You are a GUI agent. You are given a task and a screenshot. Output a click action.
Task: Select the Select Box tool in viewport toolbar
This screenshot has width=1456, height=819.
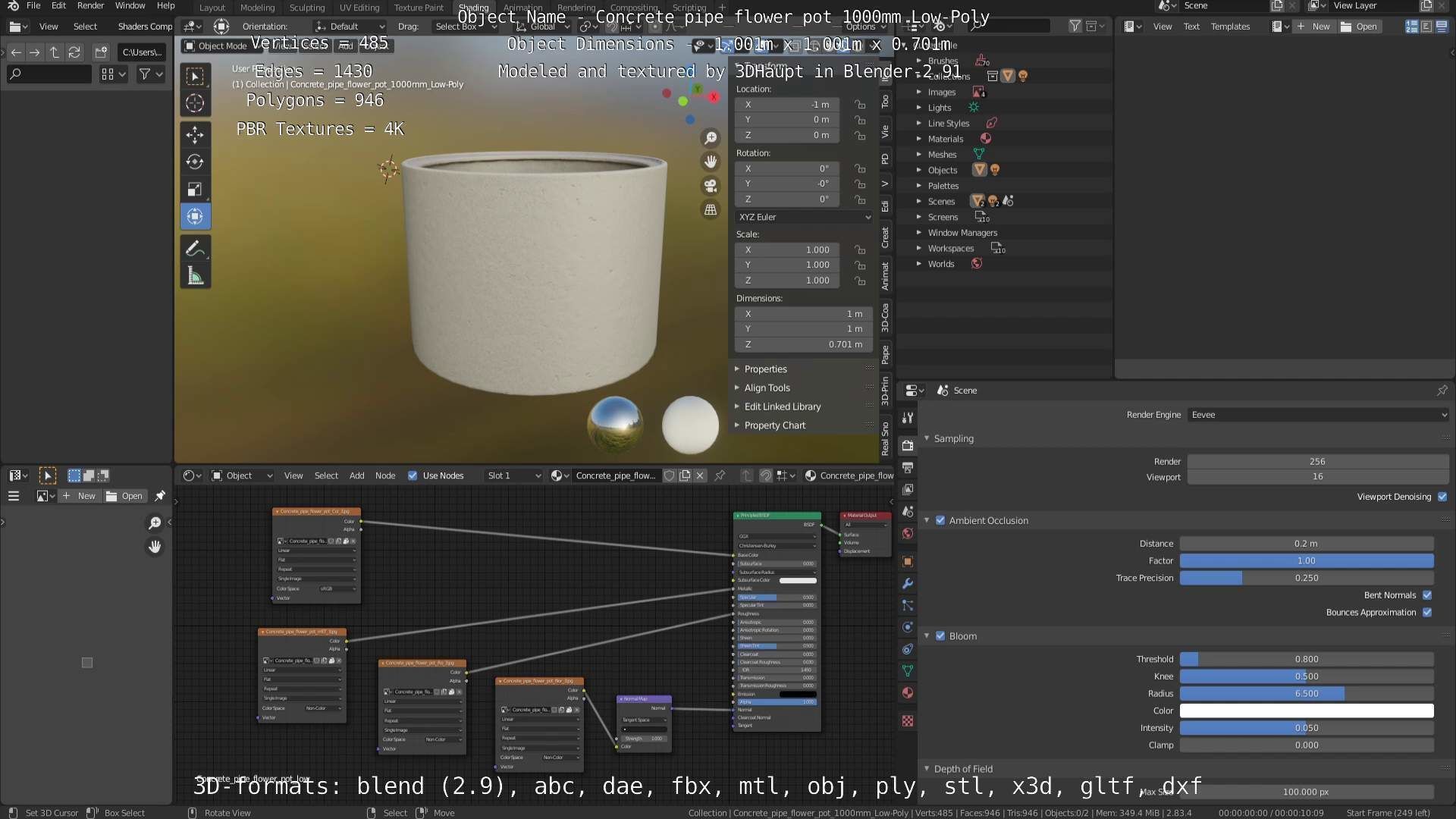coord(195,76)
